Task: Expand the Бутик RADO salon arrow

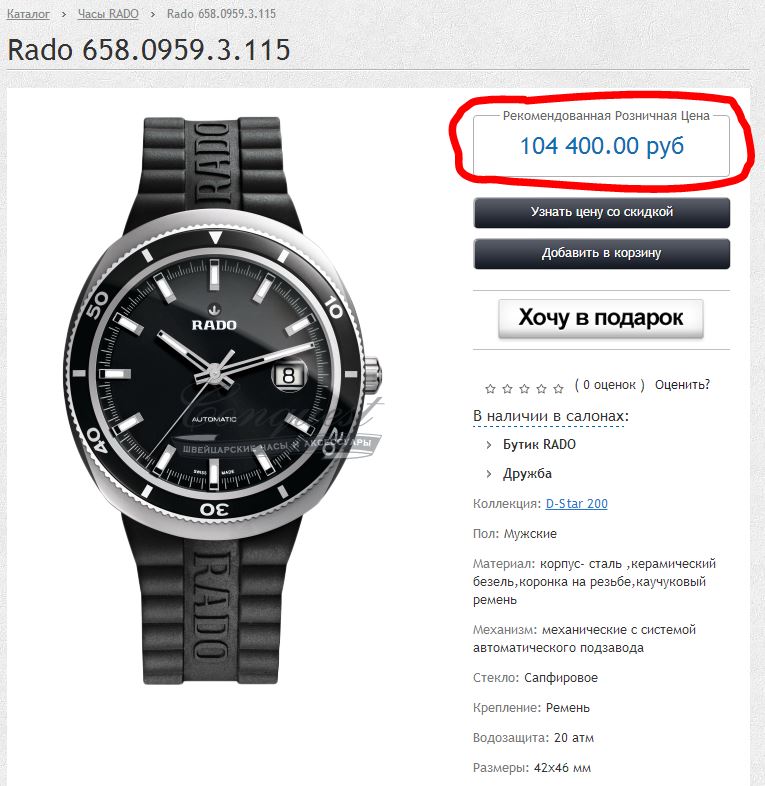Action: click(489, 445)
